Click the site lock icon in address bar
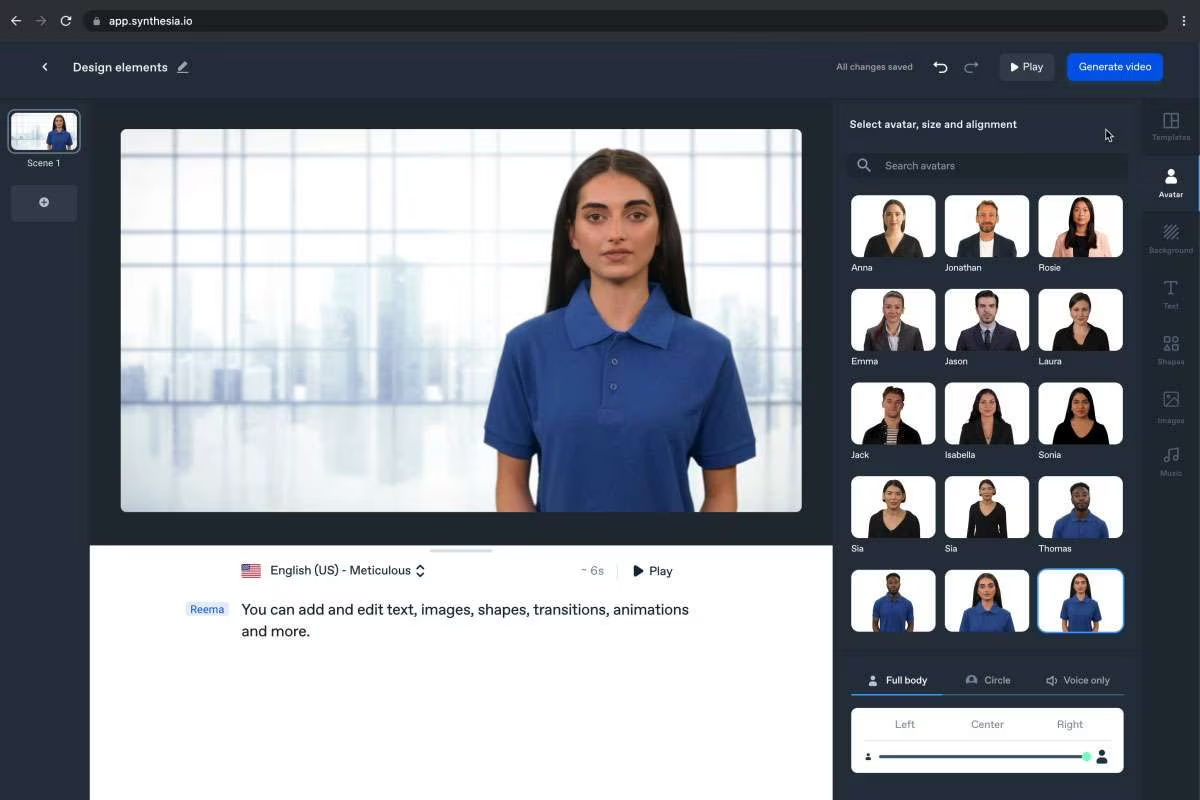The width and height of the screenshot is (1200, 800). 97,21
